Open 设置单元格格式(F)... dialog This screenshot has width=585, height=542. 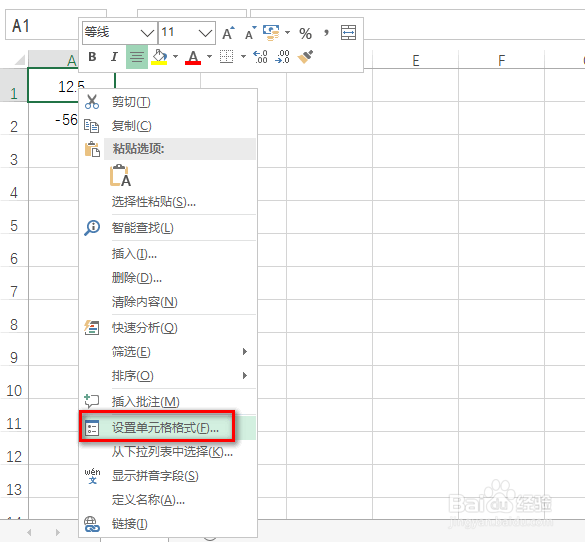[x=168, y=428]
